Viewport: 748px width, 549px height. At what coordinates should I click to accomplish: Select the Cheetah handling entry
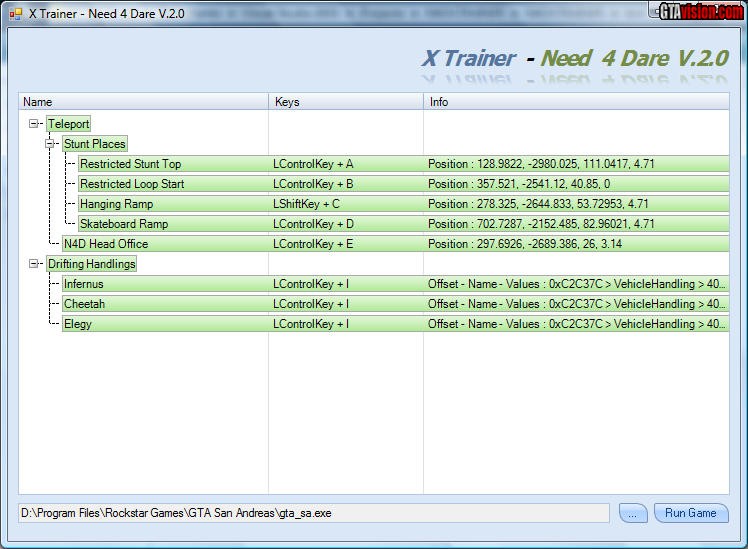pyautogui.click(x=84, y=304)
